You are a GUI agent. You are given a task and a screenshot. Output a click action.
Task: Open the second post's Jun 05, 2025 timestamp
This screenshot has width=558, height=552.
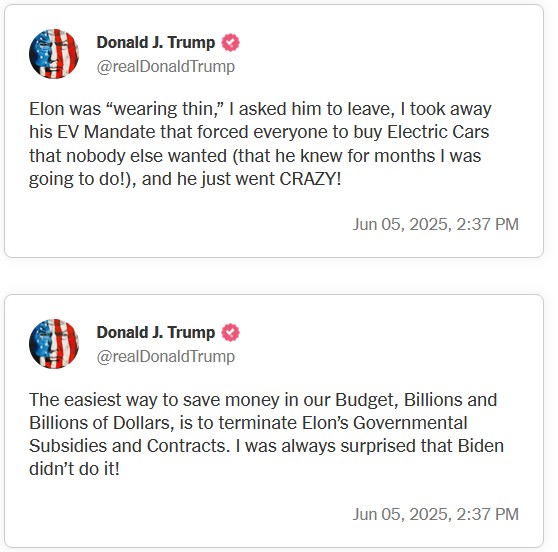[436, 515]
